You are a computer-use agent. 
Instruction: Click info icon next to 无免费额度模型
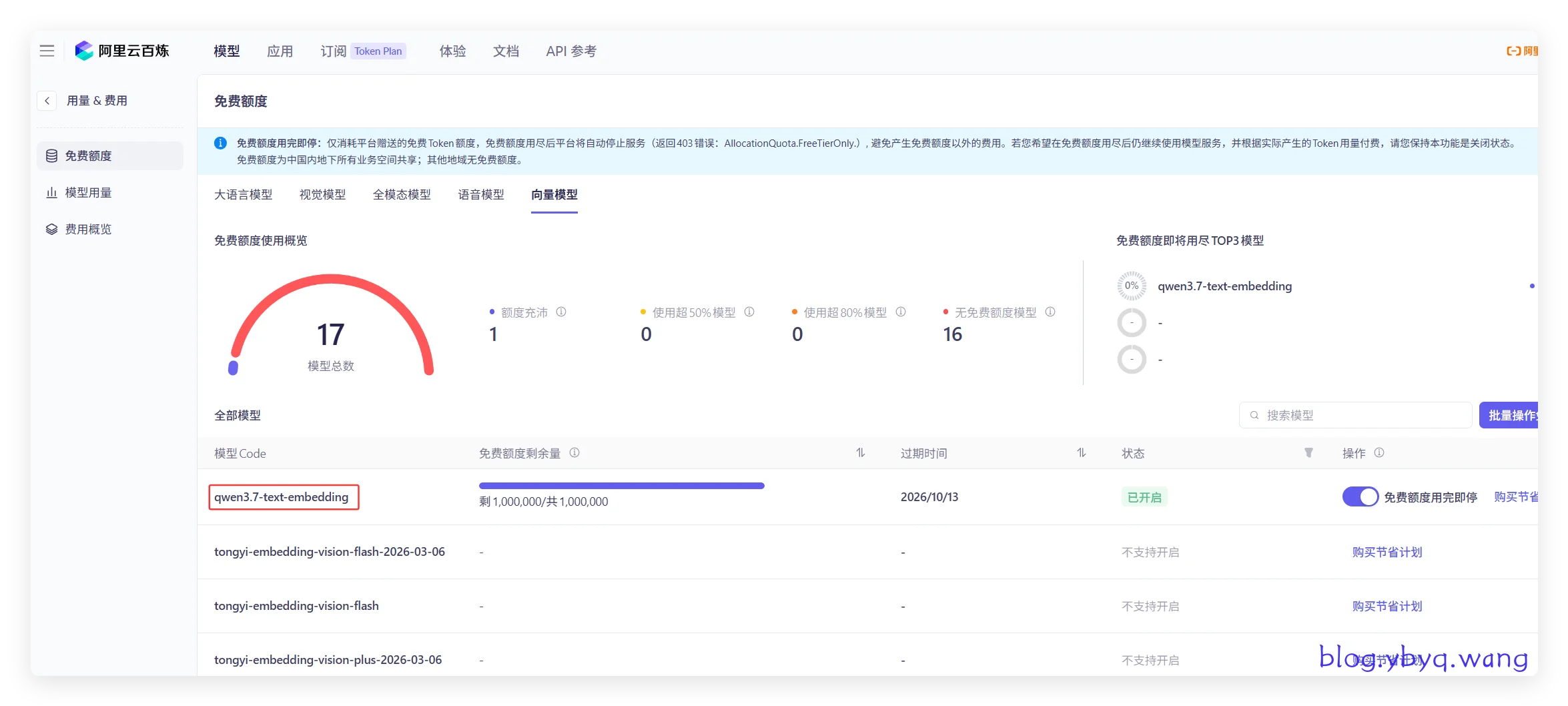(1050, 312)
